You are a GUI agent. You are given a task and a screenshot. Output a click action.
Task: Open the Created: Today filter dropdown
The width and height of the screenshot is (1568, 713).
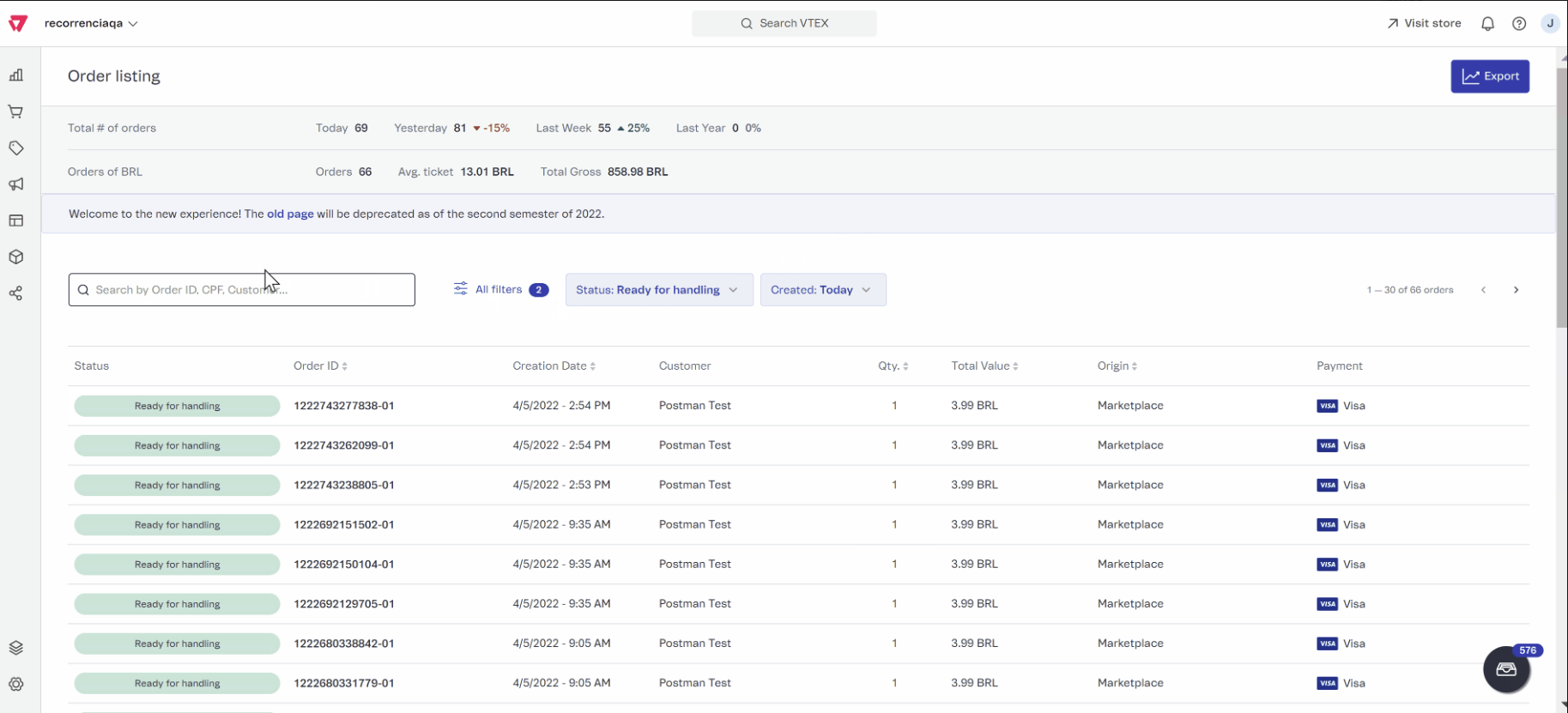click(822, 290)
